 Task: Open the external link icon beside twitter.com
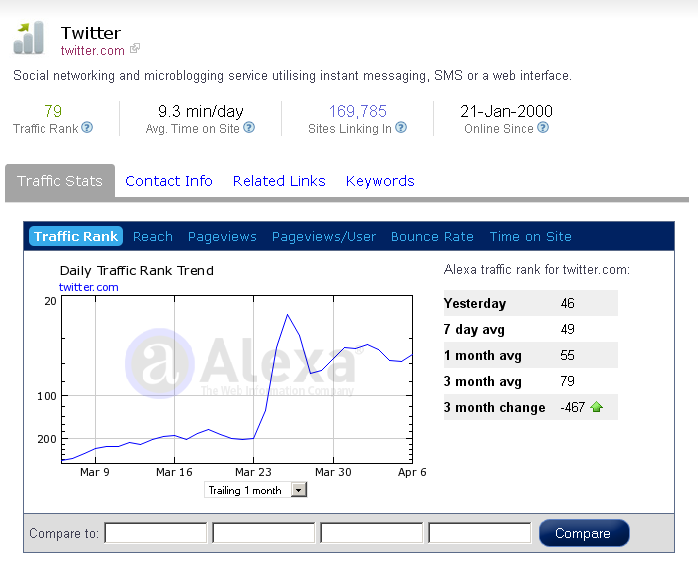[x=135, y=49]
